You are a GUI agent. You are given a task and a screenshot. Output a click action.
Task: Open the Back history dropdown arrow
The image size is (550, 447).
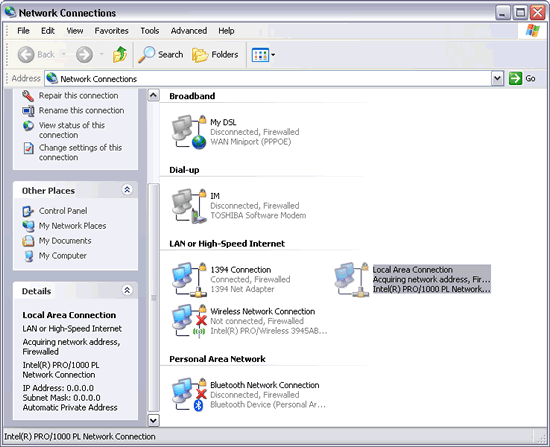[64, 54]
